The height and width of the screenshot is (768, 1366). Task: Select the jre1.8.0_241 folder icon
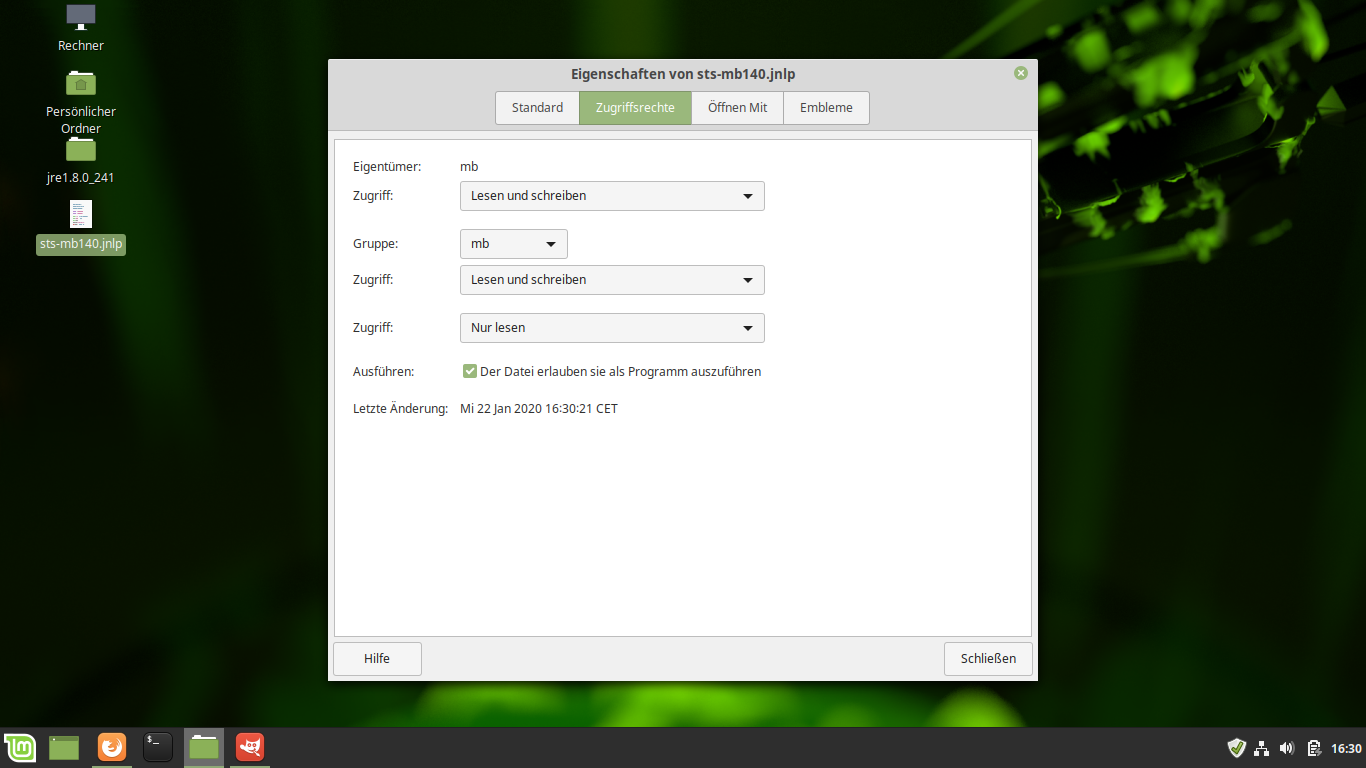coord(81,150)
